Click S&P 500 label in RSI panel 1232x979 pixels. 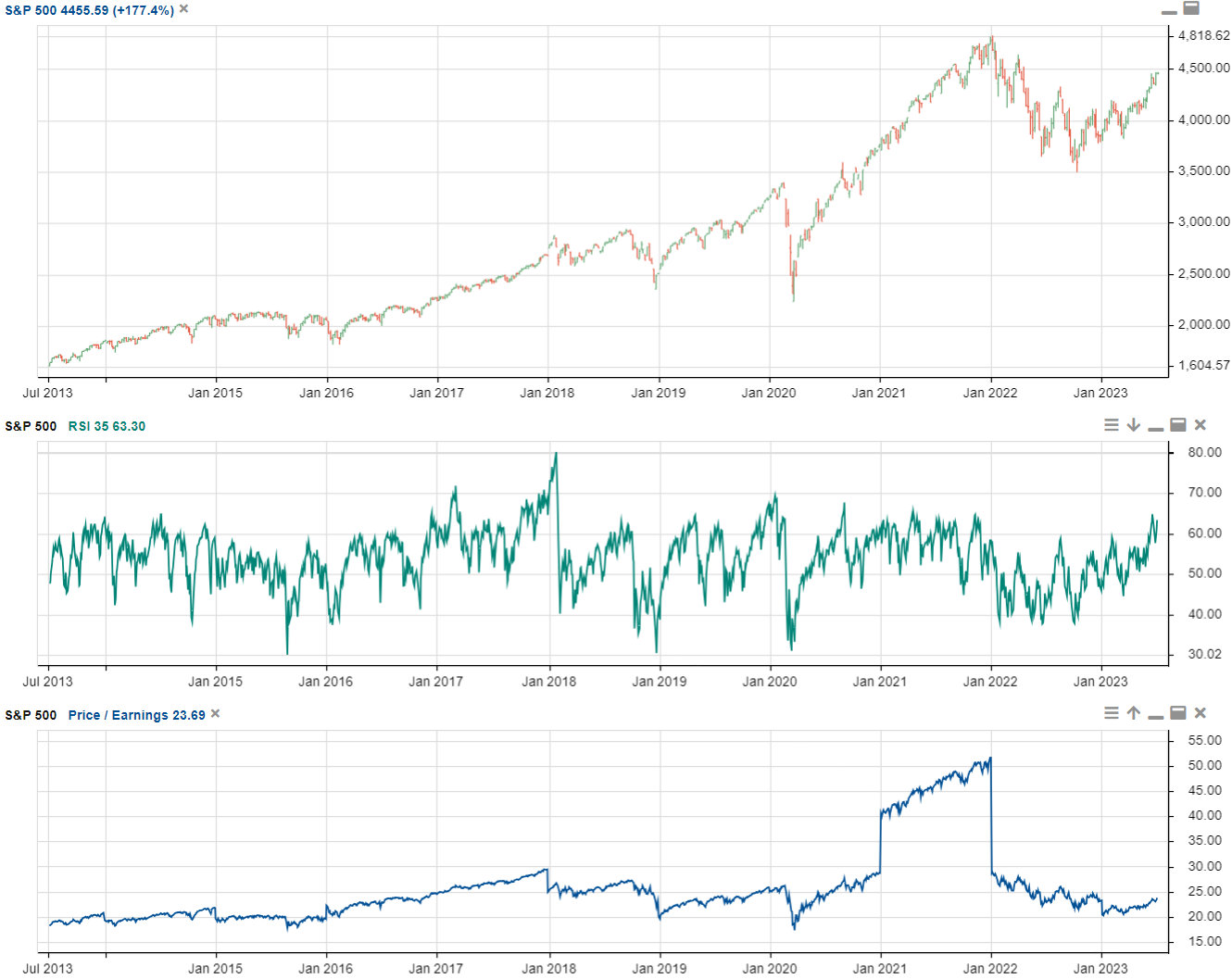[31, 427]
